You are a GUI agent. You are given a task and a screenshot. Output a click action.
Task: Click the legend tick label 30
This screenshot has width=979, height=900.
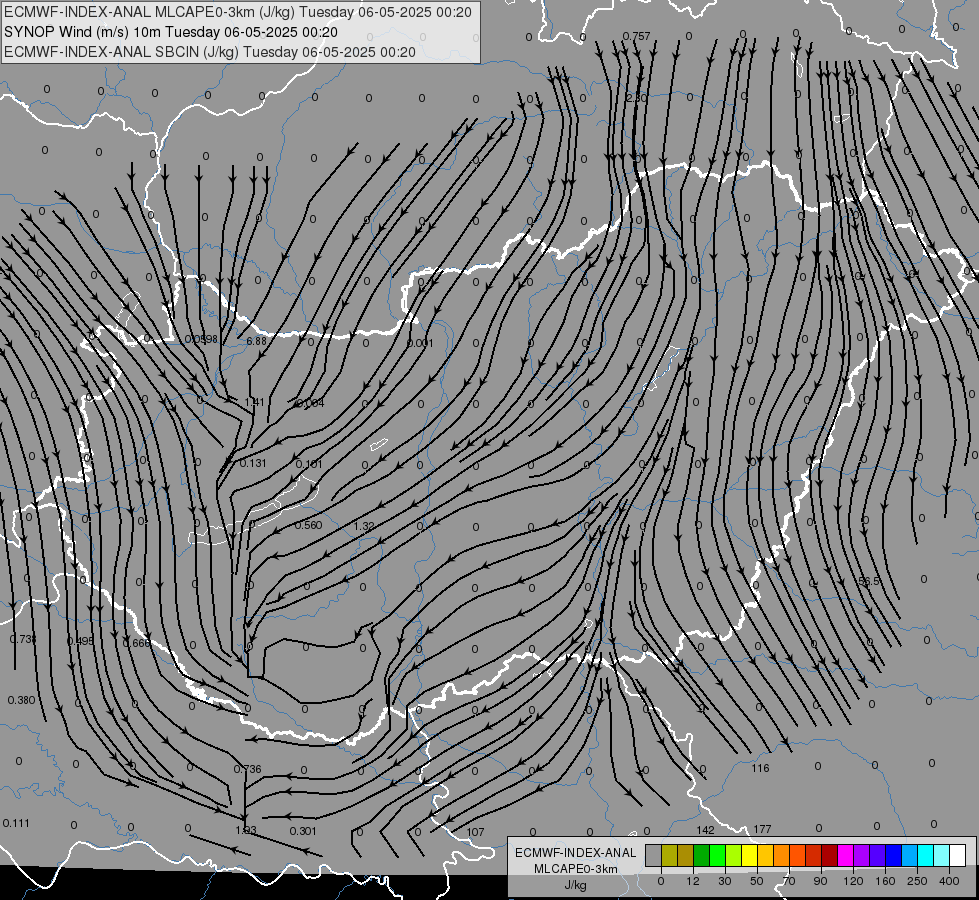tap(725, 881)
